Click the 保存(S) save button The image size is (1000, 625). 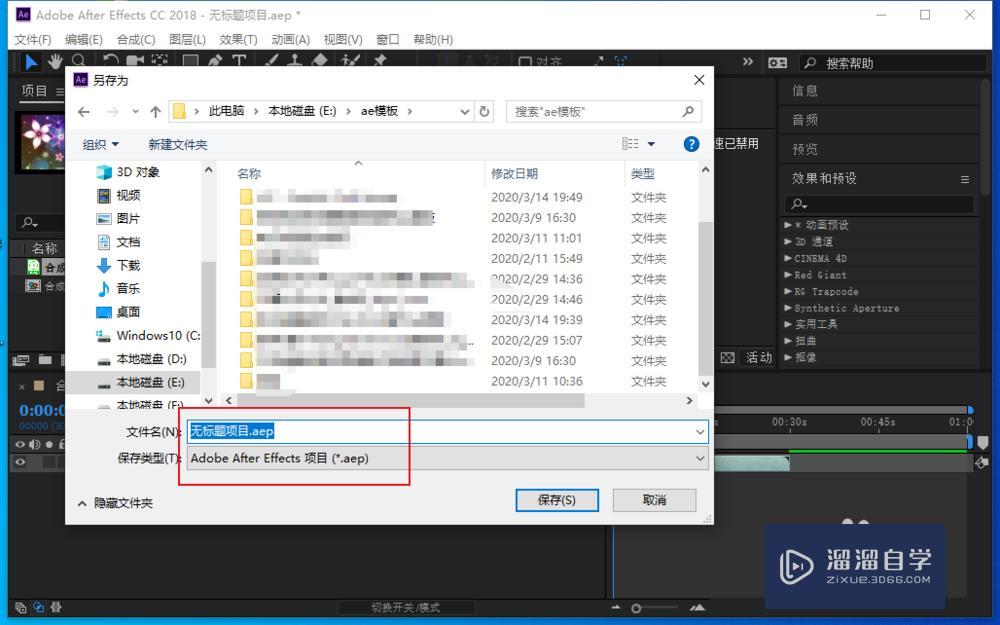[557, 500]
